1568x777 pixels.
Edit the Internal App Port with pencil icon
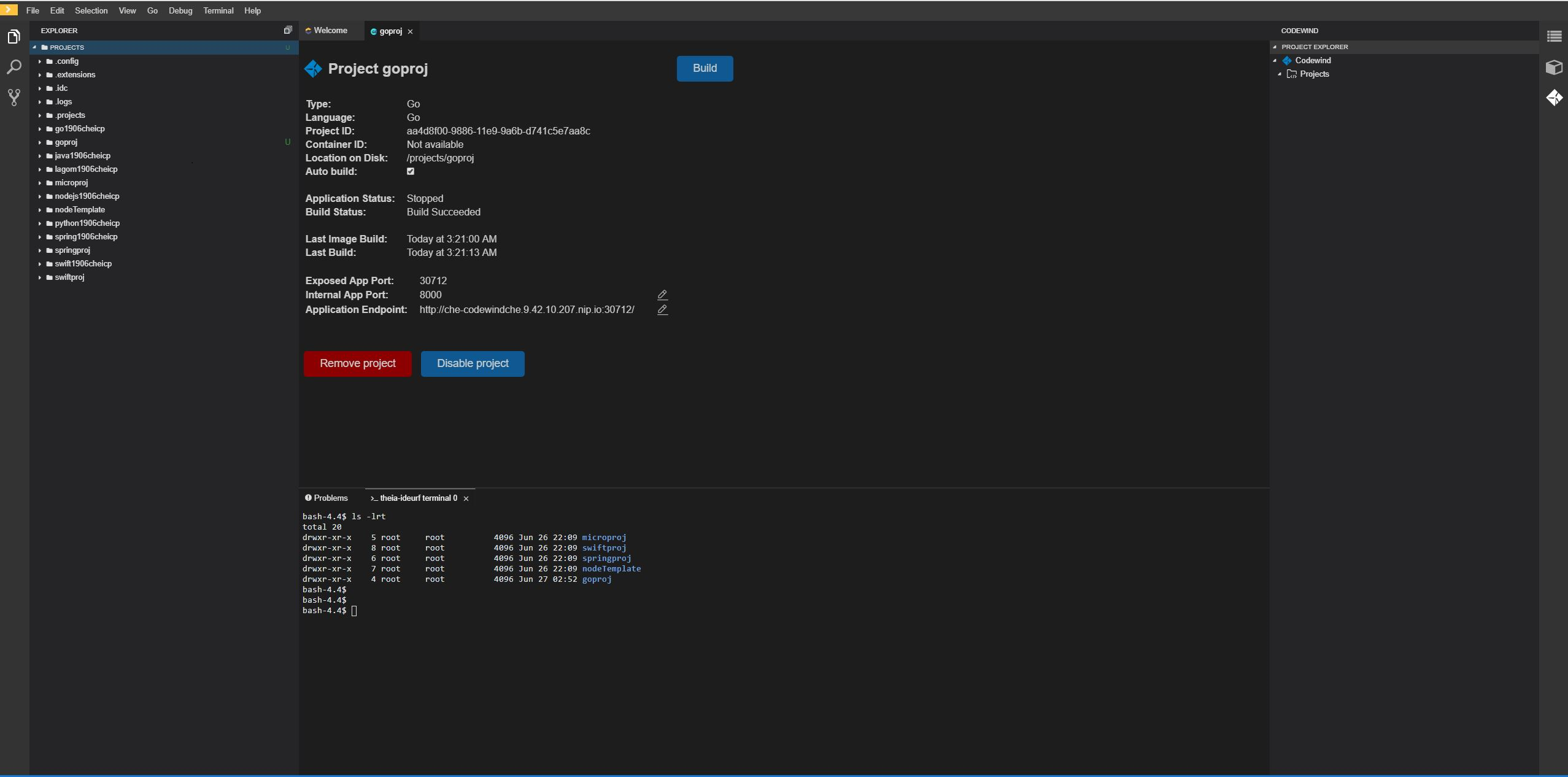pyautogui.click(x=661, y=295)
